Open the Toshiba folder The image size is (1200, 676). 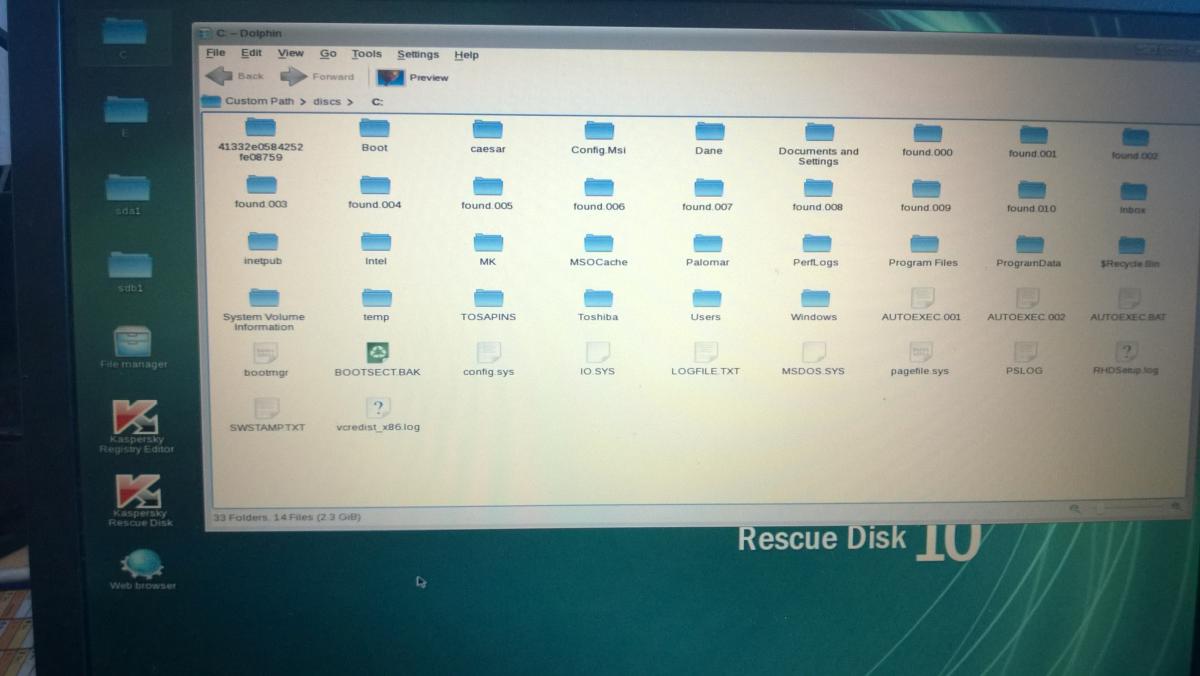598,305
